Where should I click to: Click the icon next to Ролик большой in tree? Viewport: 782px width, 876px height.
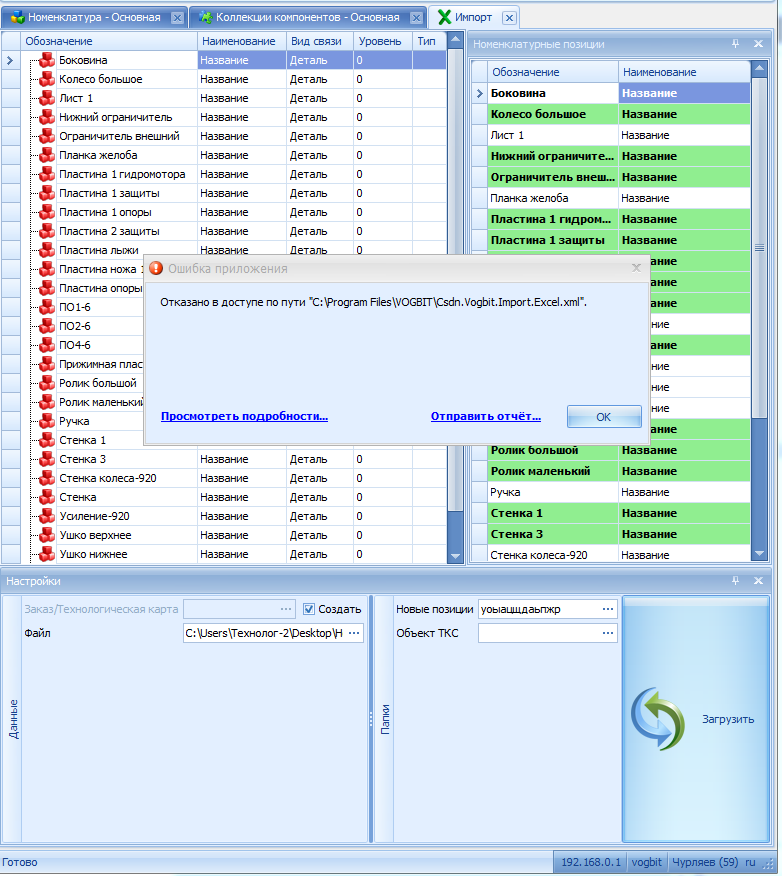tap(47, 383)
